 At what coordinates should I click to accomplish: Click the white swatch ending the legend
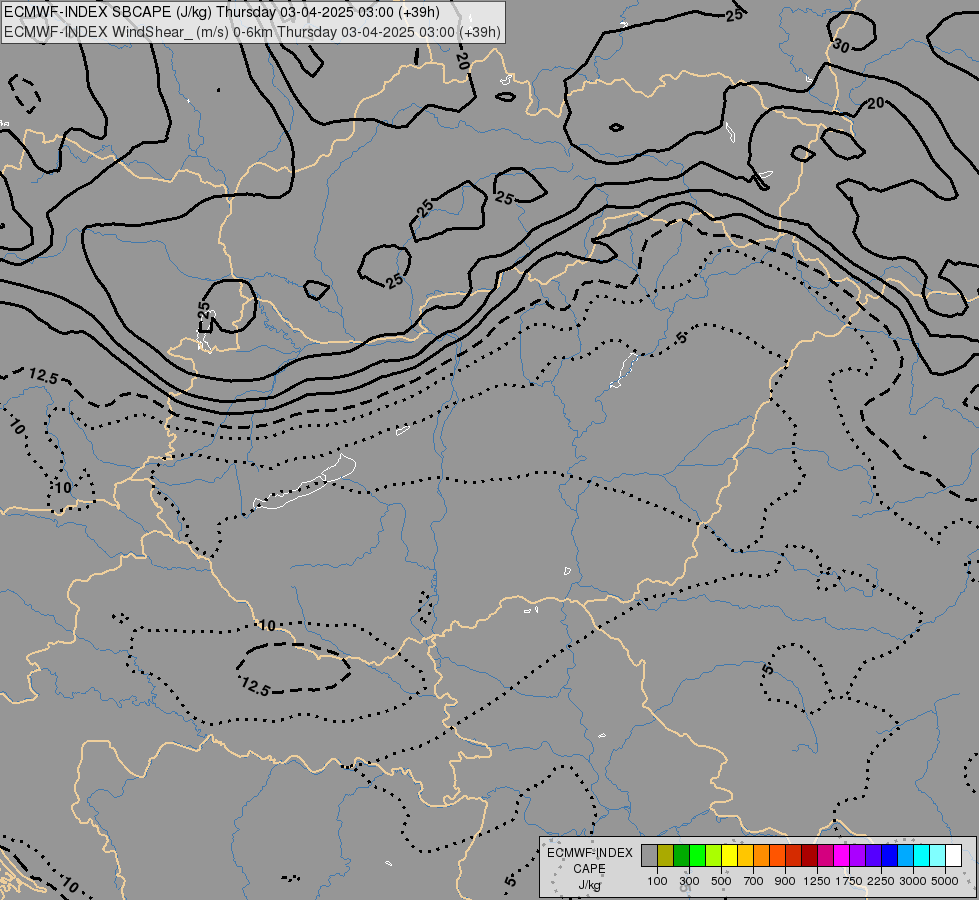pos(953,856)
